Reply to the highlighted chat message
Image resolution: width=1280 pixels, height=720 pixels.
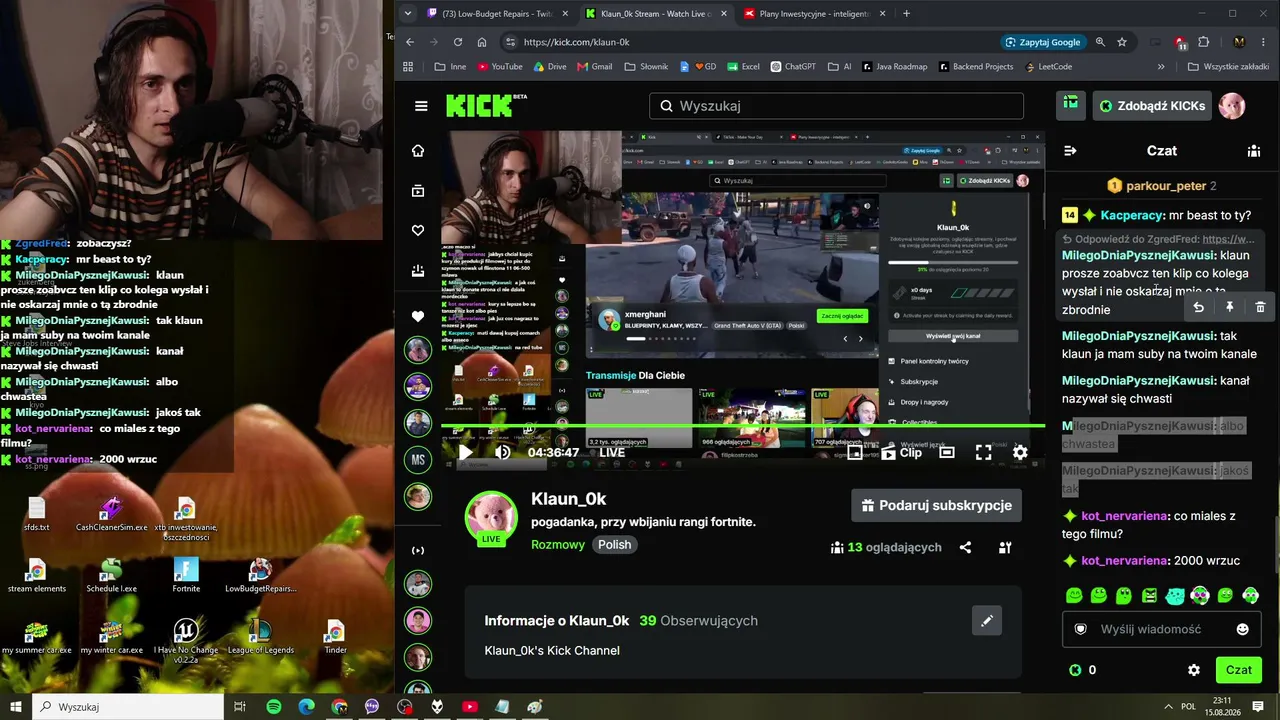pyautogui.click(x=1198, y=307)
